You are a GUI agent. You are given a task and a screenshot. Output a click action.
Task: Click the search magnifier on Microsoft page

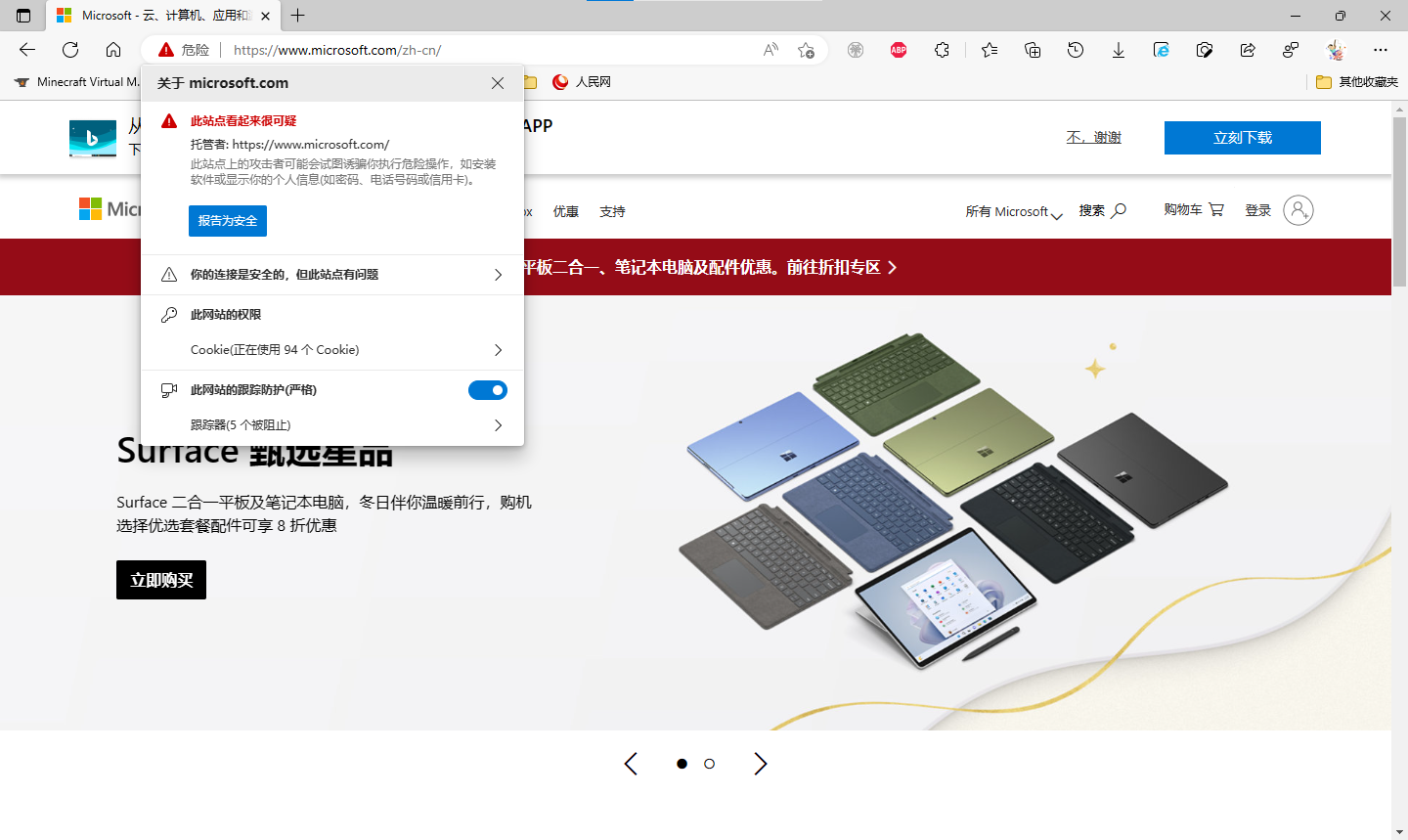(x=1120, y=210)
